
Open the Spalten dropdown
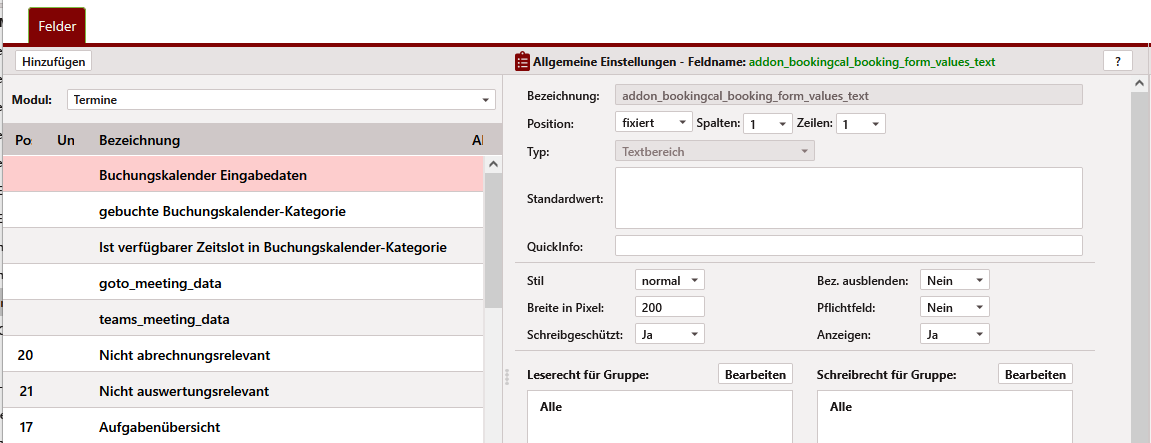click(766, 124)
